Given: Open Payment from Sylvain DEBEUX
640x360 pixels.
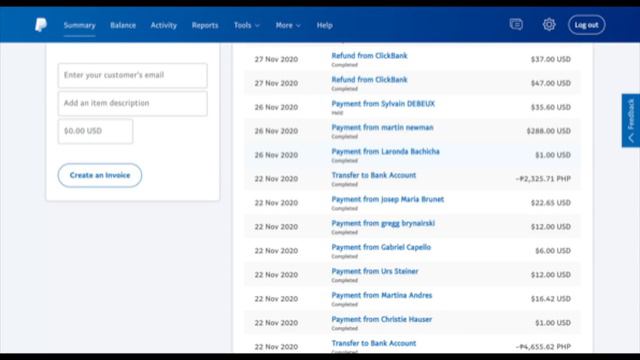Looking at the screenshot, I should (x=383, y=104).
